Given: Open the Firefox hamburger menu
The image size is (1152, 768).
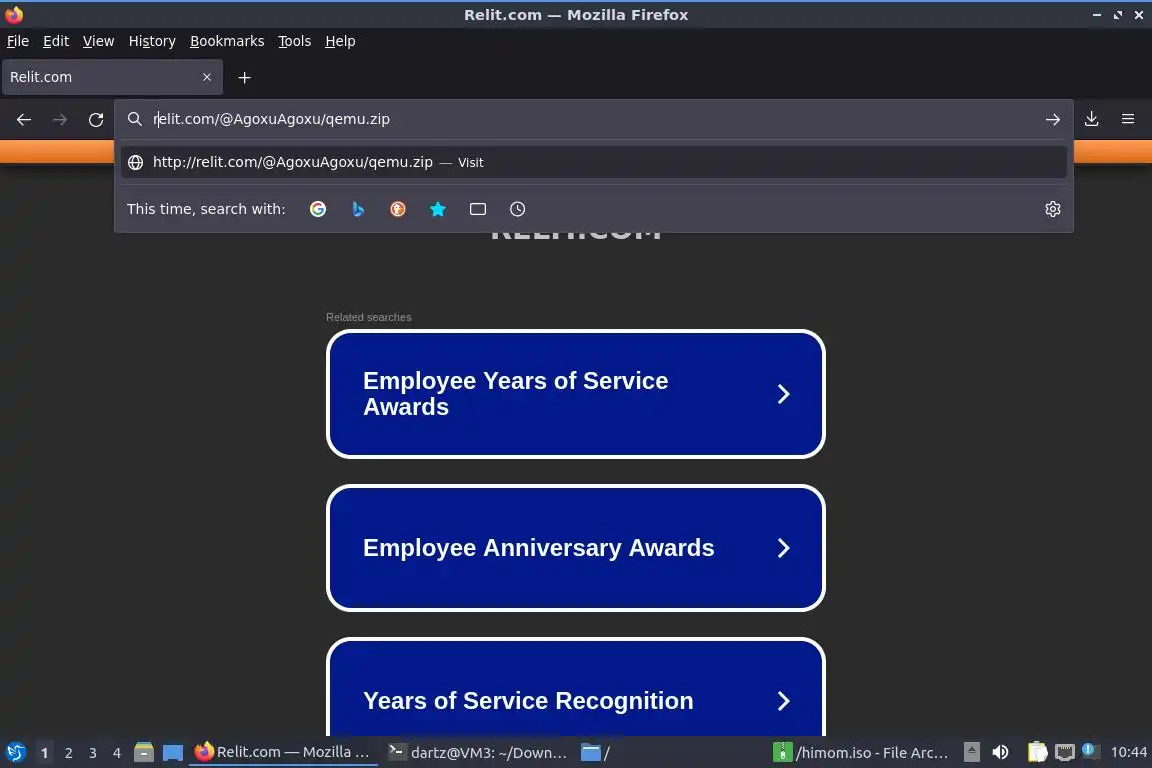Looking at the screenshot, I should point(1128,119).
